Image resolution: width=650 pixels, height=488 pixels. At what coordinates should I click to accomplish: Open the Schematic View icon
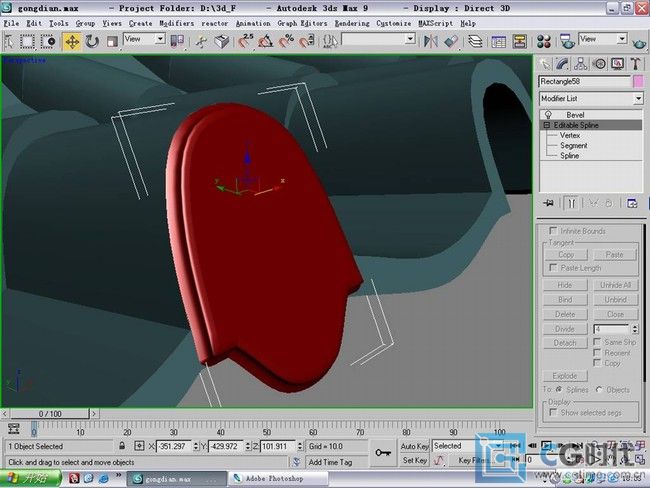pos(519,41)
